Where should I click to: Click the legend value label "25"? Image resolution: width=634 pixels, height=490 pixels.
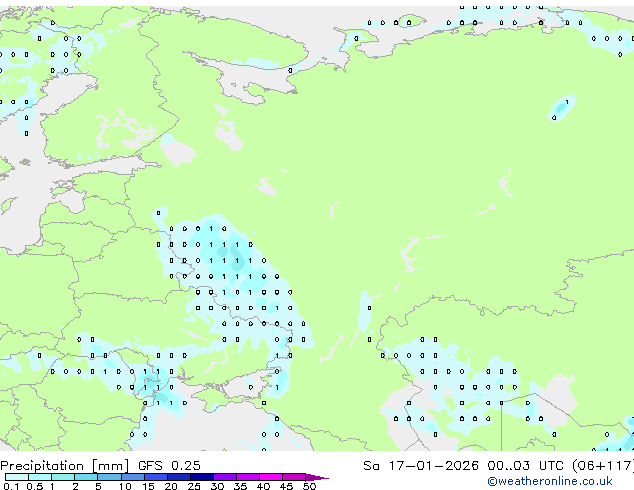(194, 486)
